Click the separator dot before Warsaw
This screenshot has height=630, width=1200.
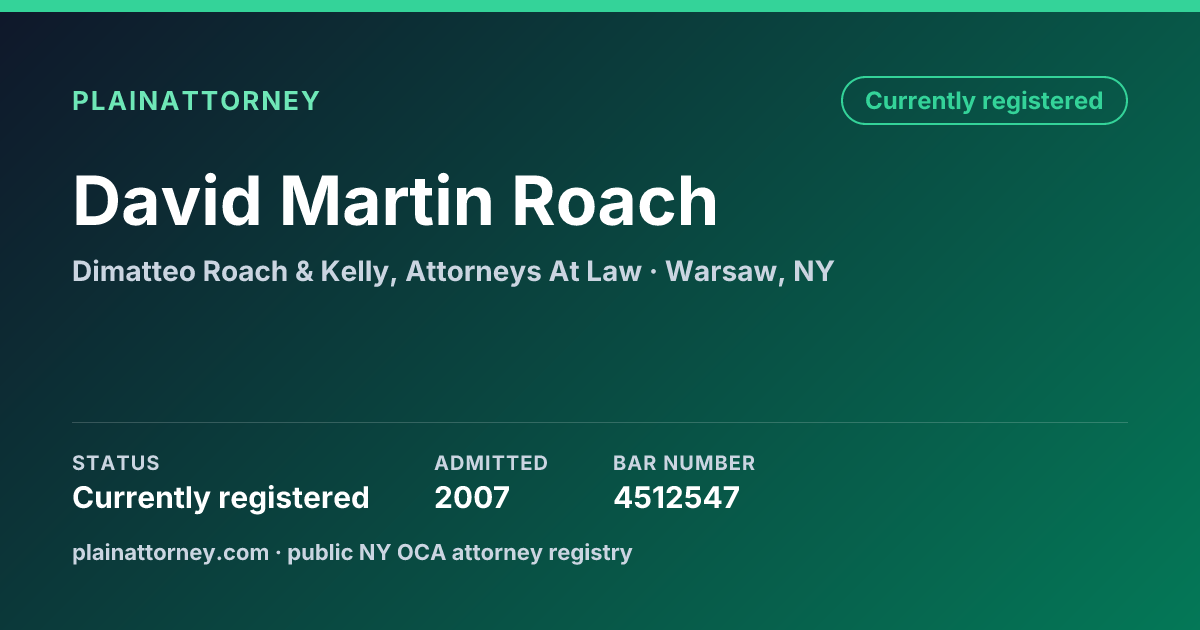653,272
